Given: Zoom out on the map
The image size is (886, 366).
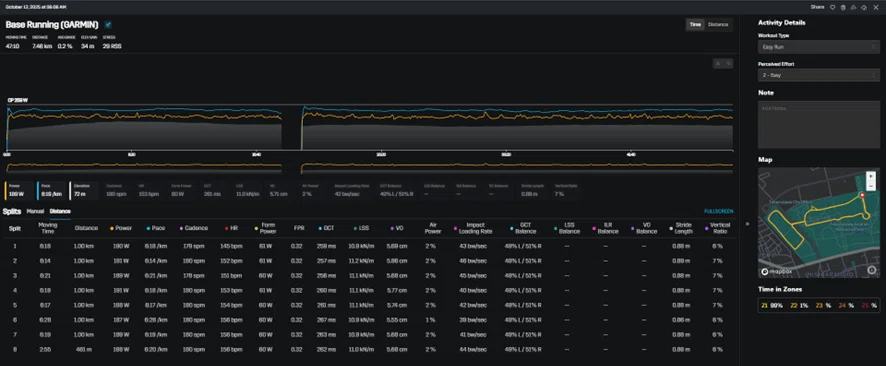Looking at the screenshot, I should [871, 186].
